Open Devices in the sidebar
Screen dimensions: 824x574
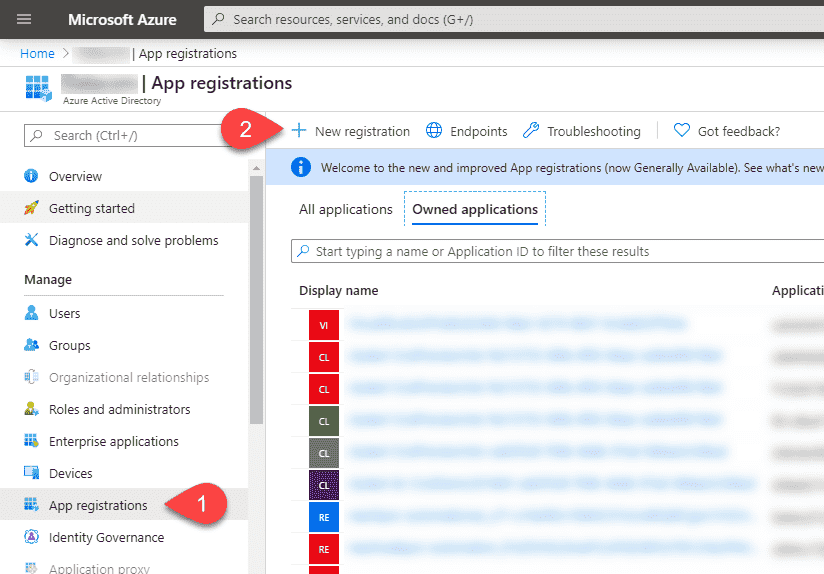click(x=70, y=474)
